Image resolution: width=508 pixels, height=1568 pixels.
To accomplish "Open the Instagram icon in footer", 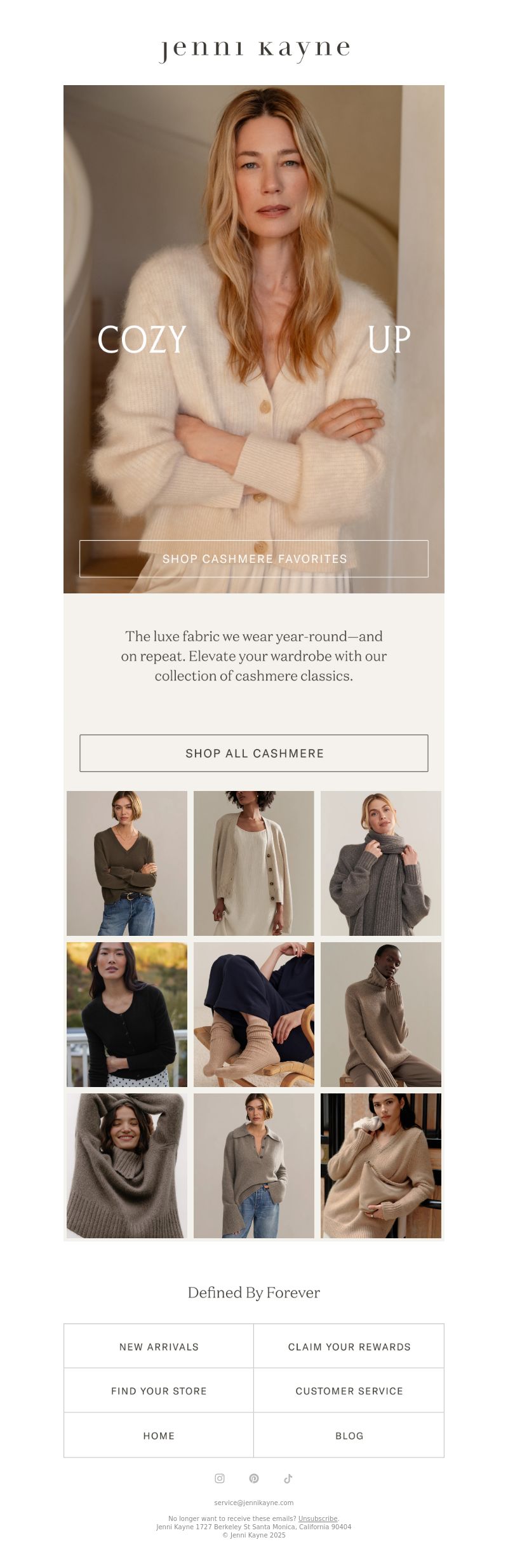I will [220, 1478].
